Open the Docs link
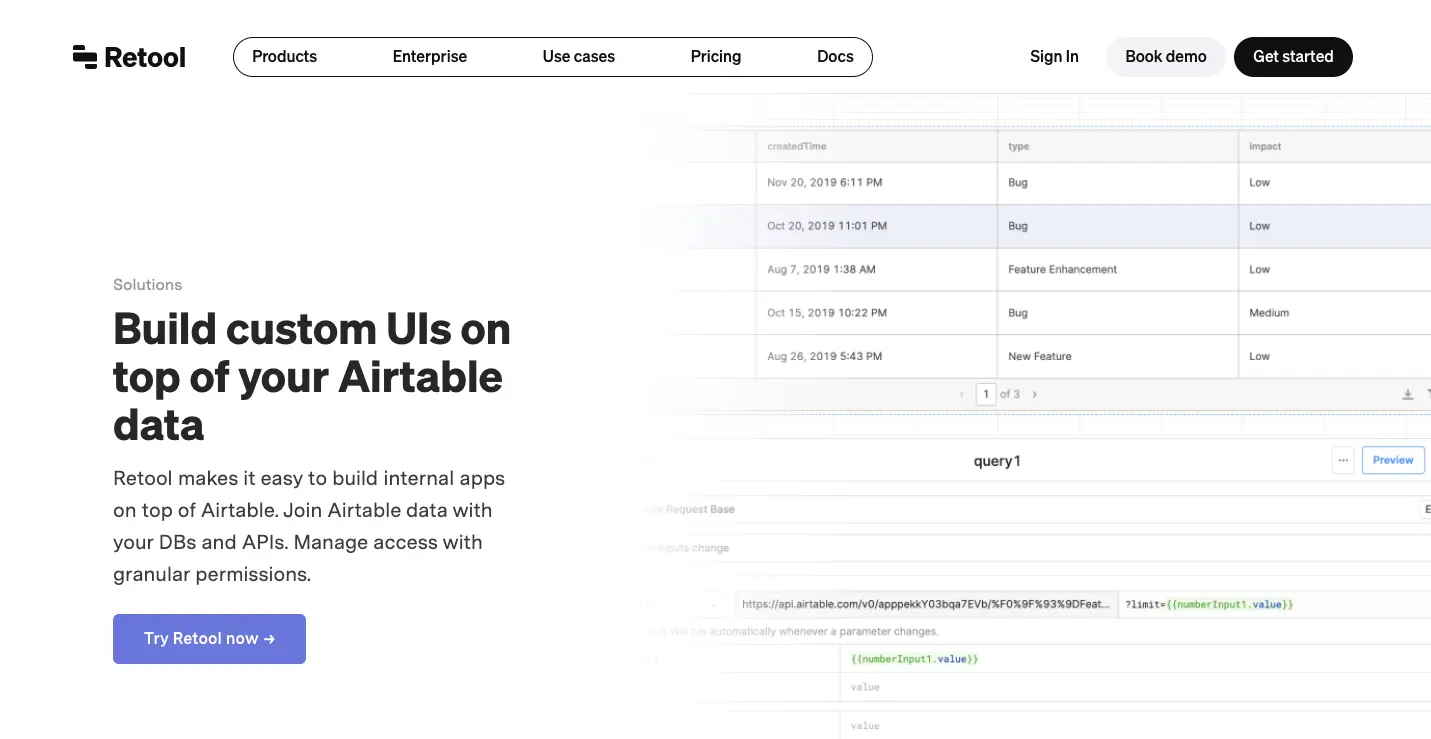Screen dimensions: 1431x739 (835, 57)
